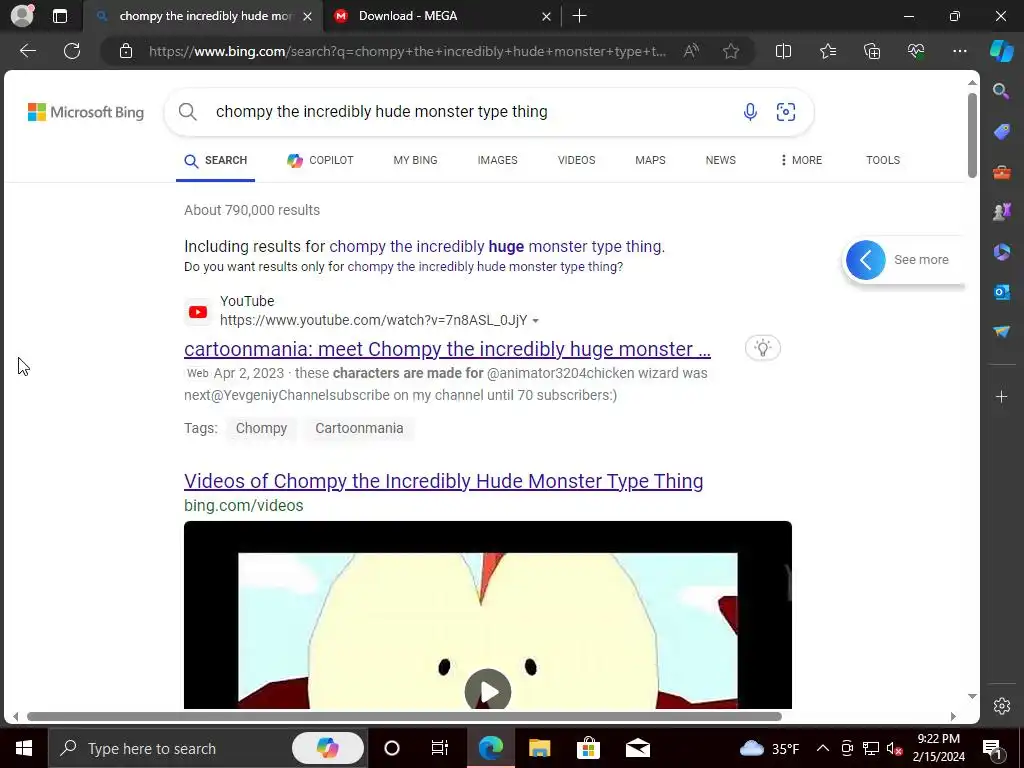
Task: Switch to the NEWS tab
Action: [x=720, y=160]
